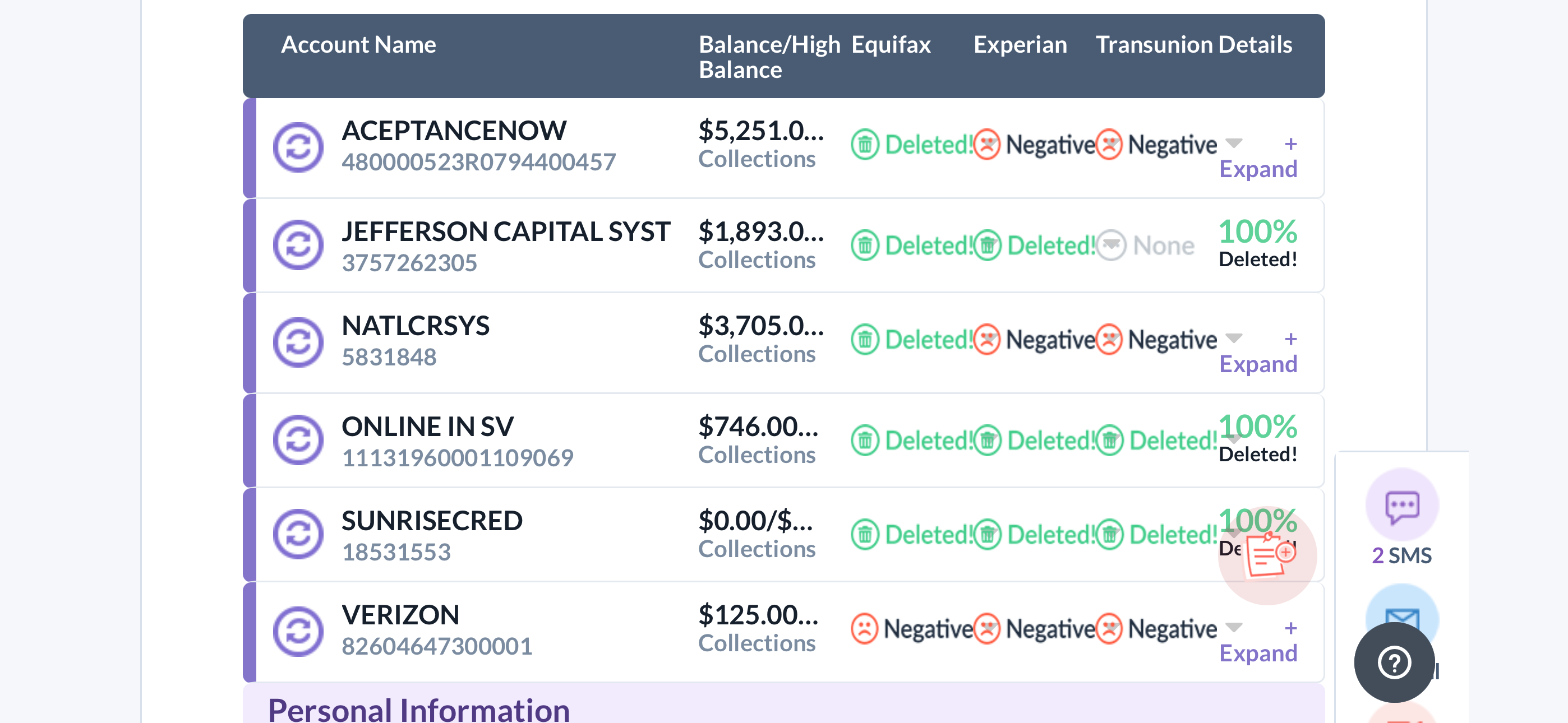1568x723 pixels.
Task: Expand the ACEPTANCENOW account details
Action: 1258,169
